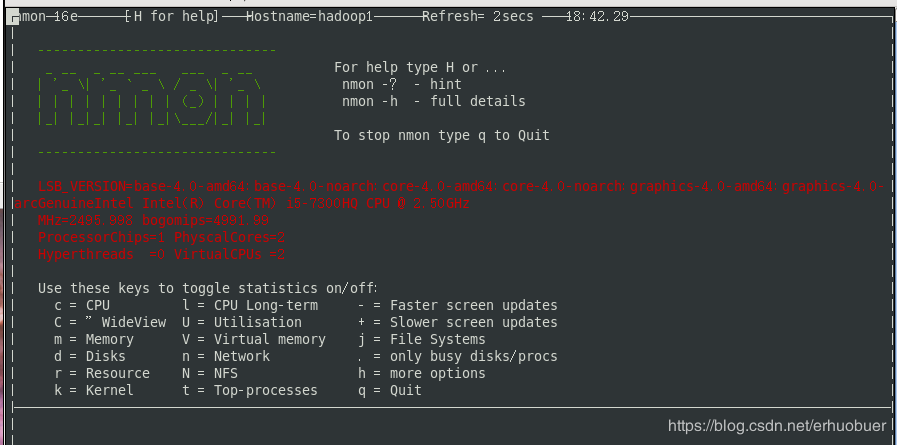This screenshot has height=445, width=897.
Task: Click the terminal cursor block at top-left
Action: coord(15,17)
